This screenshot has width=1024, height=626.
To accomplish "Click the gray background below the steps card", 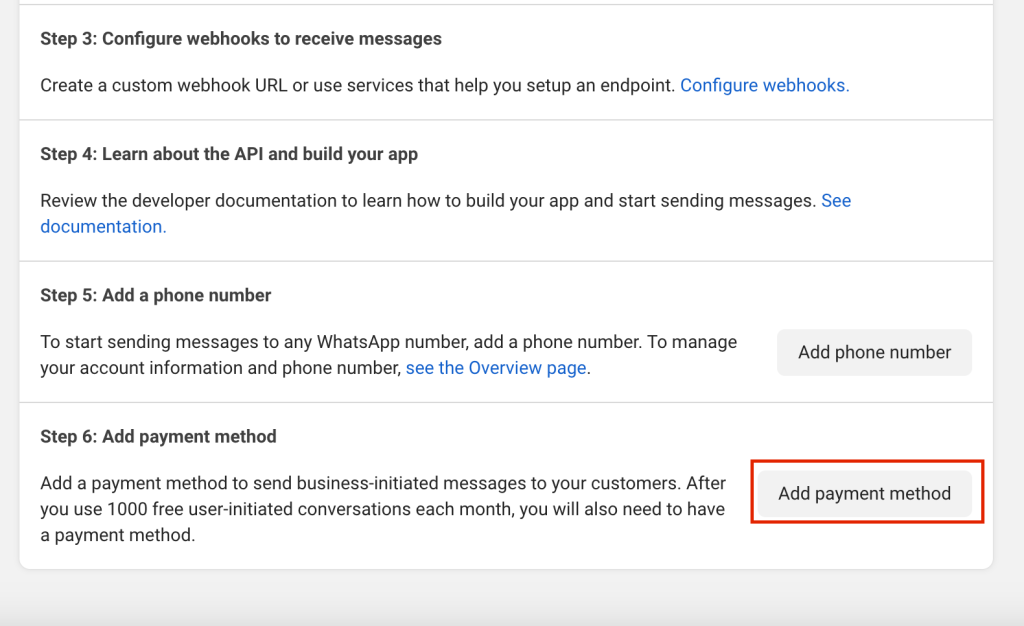I will point(500,600).
